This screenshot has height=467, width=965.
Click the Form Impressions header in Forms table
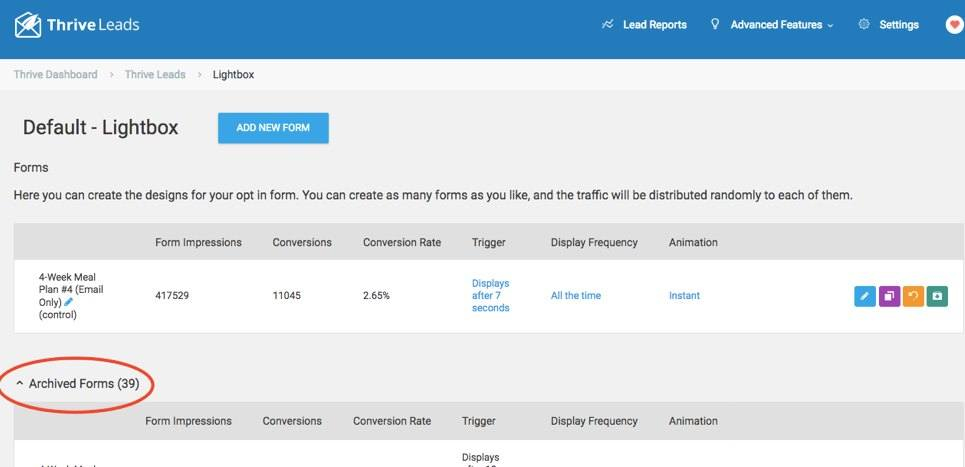click(x=198, y=242)
